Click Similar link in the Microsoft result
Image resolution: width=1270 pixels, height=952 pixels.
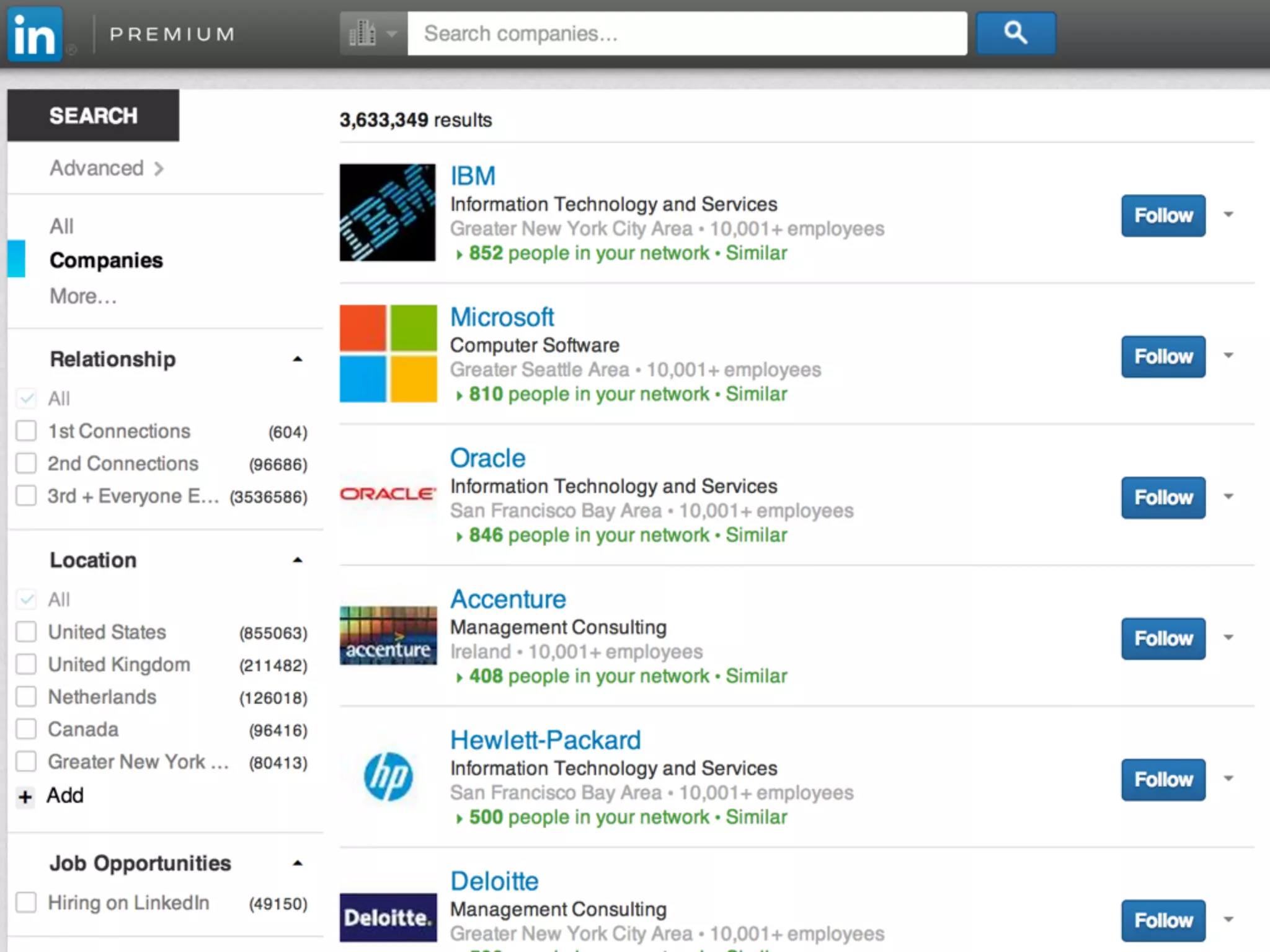(757, 394)
